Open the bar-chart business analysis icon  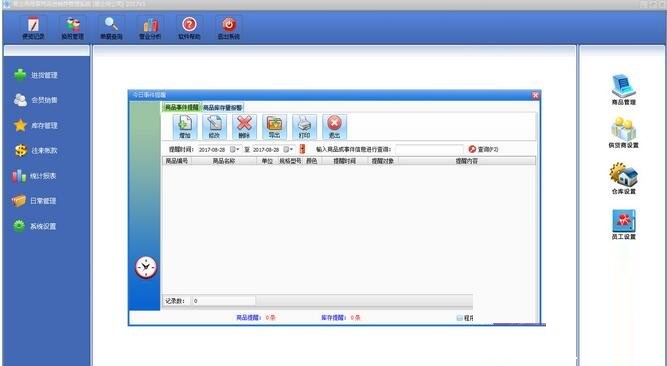tap(150, 28)
